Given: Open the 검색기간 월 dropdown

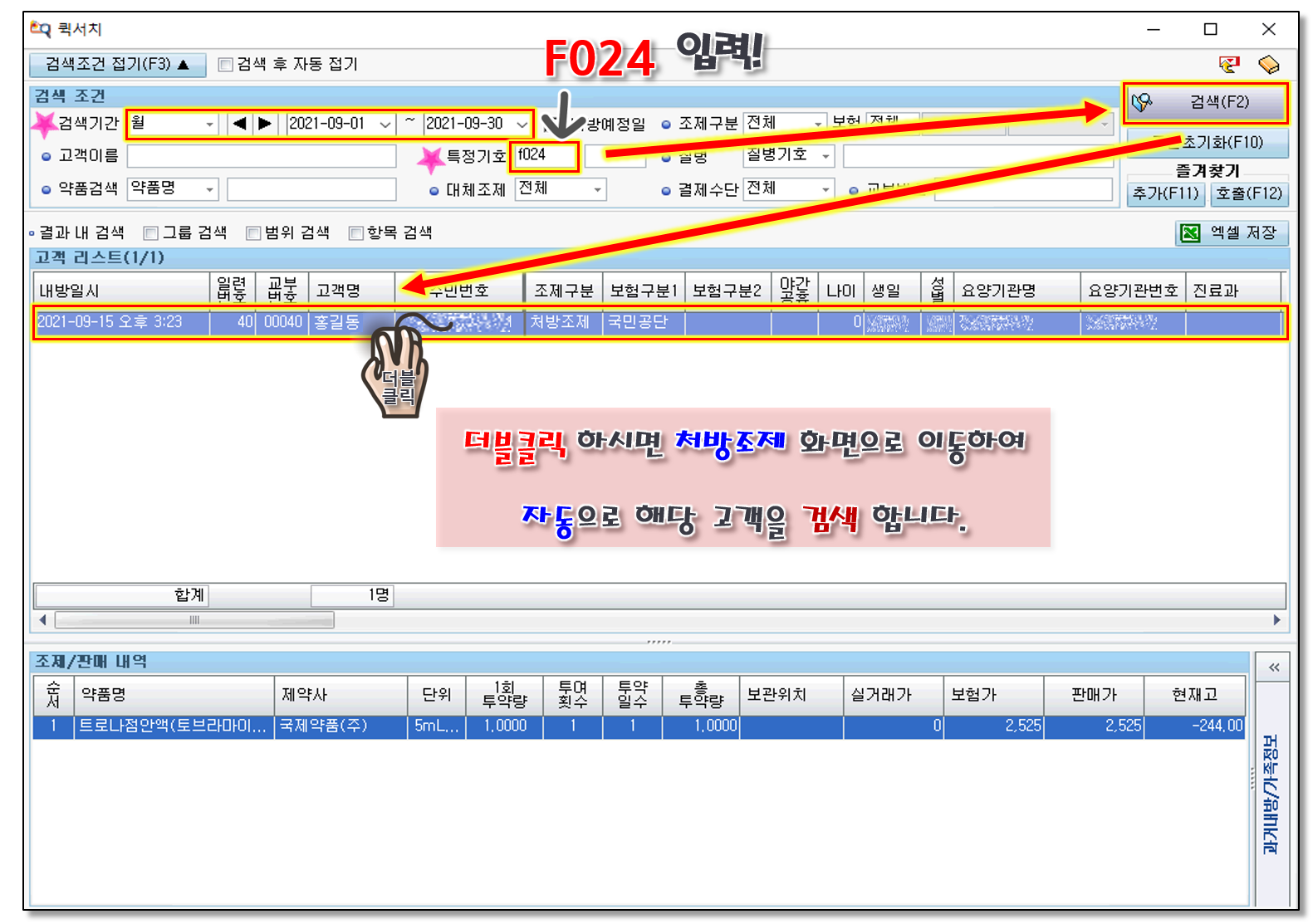Looking at the screenshot, I should click(x=209, y=124).
